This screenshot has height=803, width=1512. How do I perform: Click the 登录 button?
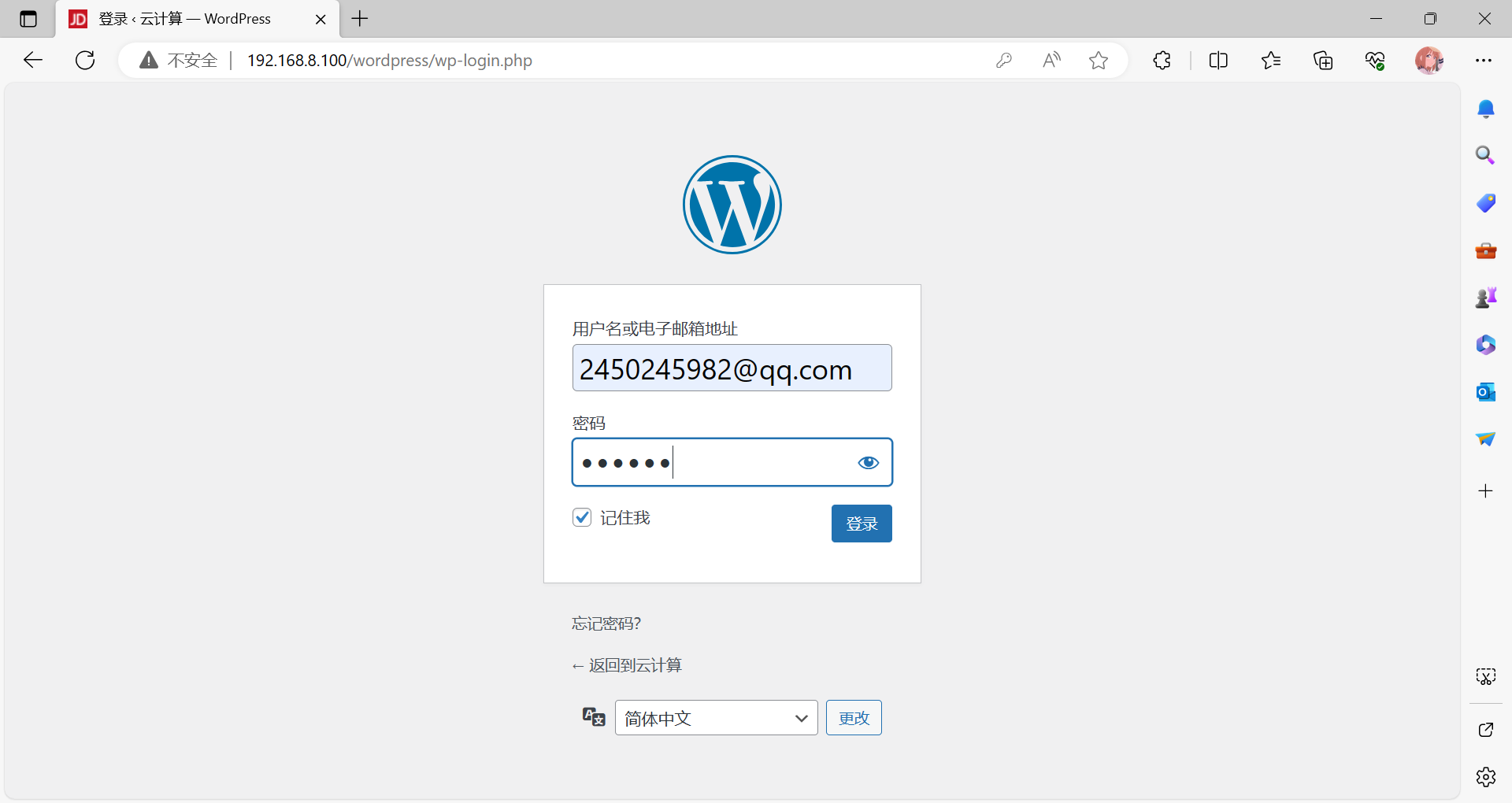pyautogui.click(x=862, y=524)
